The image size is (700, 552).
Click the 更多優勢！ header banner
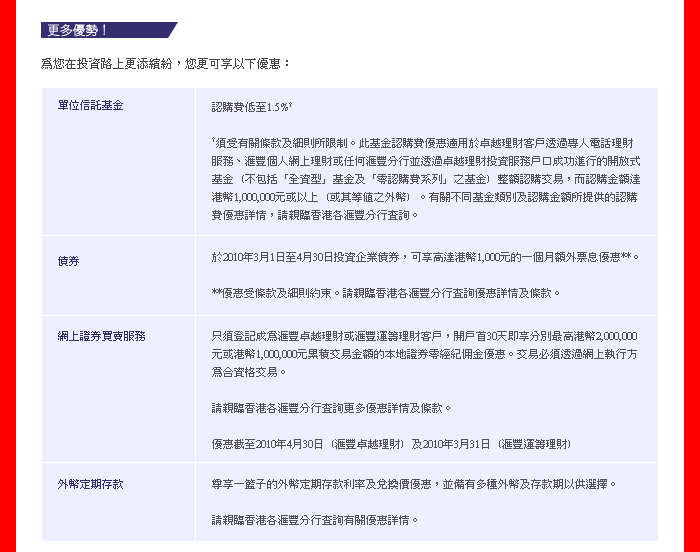coord(108,30)
